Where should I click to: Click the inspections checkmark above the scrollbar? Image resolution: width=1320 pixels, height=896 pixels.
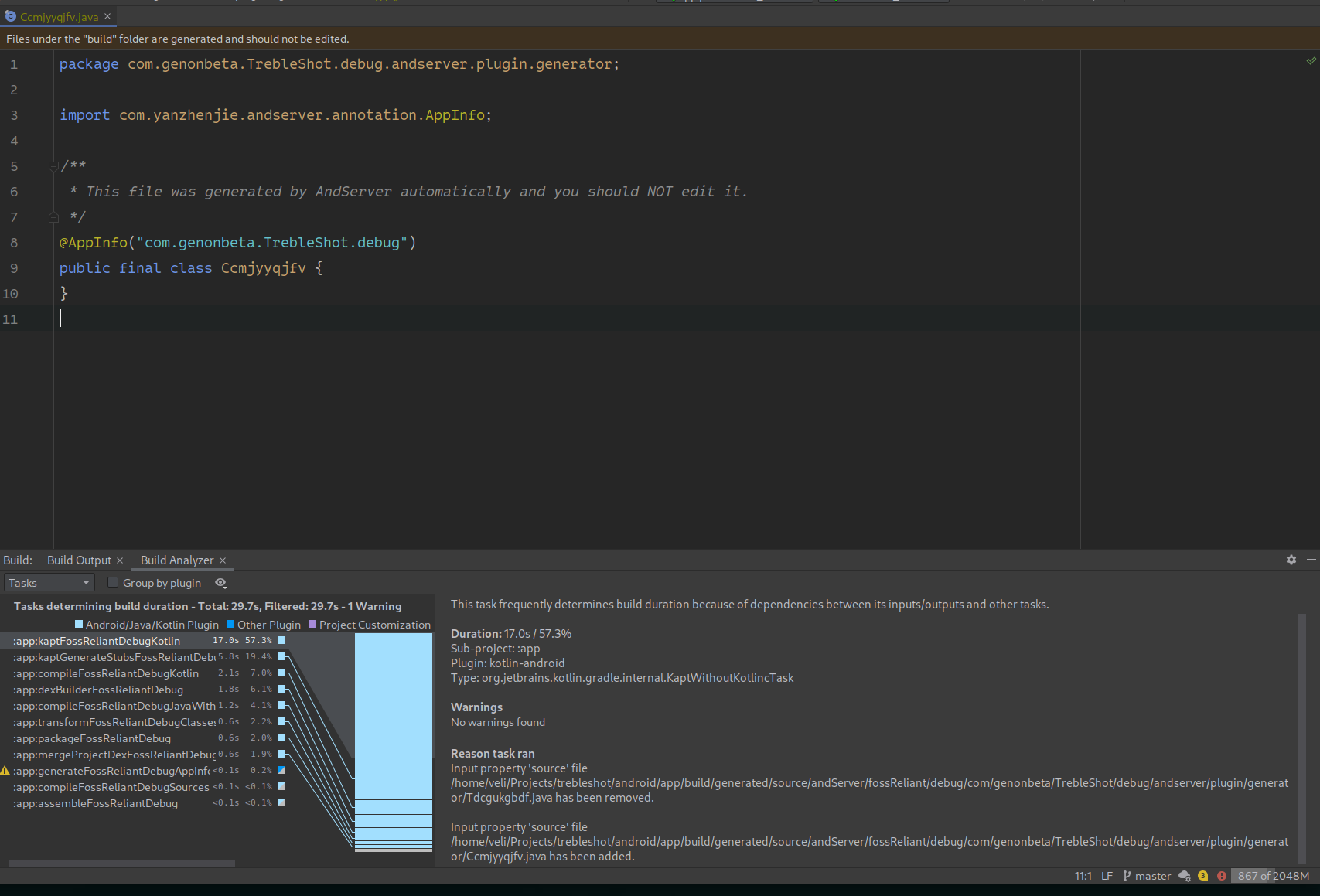pyautogui.click(x=1310, y=60)
